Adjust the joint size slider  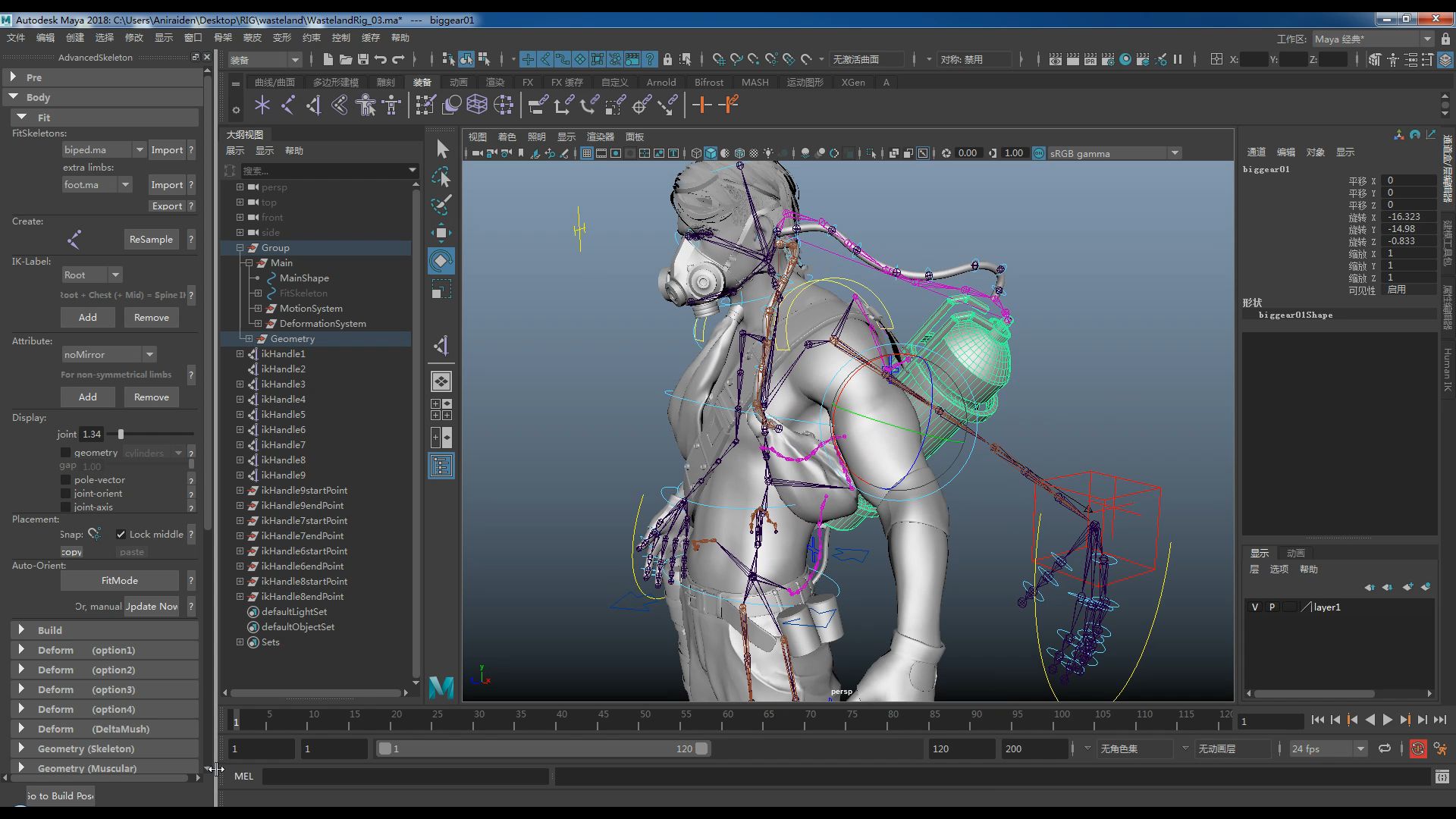coord(121,435)
